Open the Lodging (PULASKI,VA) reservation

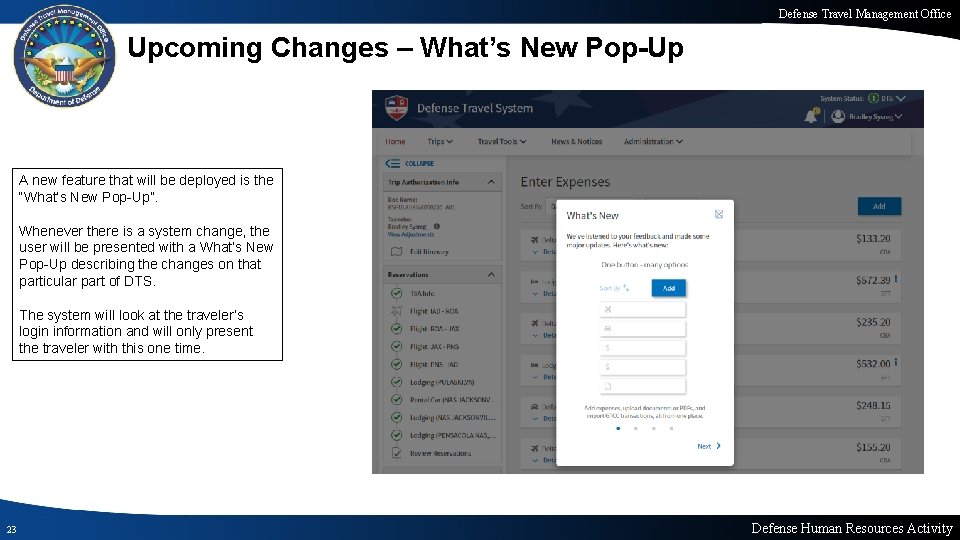442,382
